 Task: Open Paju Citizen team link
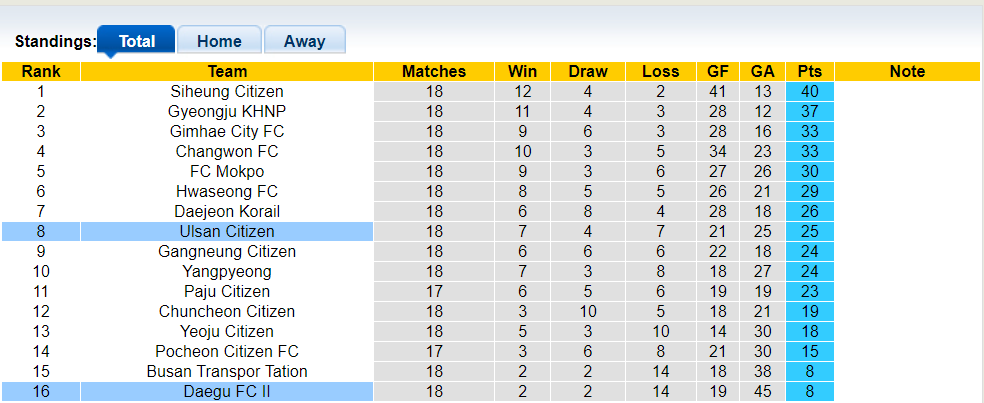(x=227, y=291)
